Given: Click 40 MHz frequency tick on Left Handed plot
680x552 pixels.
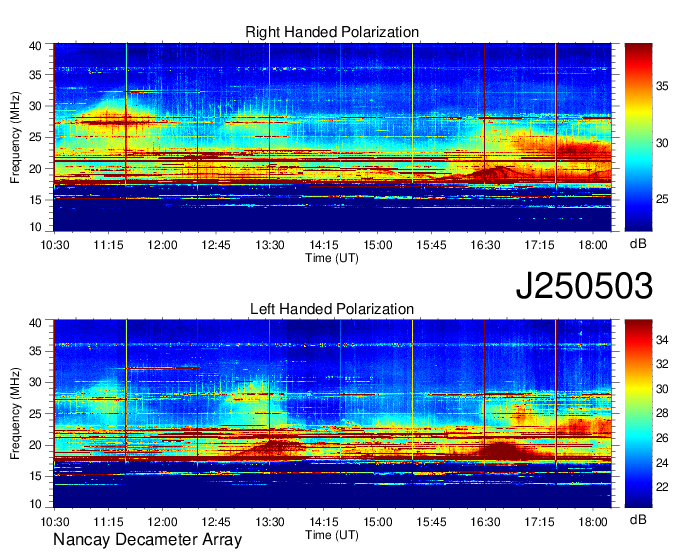Looking at the screenshot, I should 35,323.
